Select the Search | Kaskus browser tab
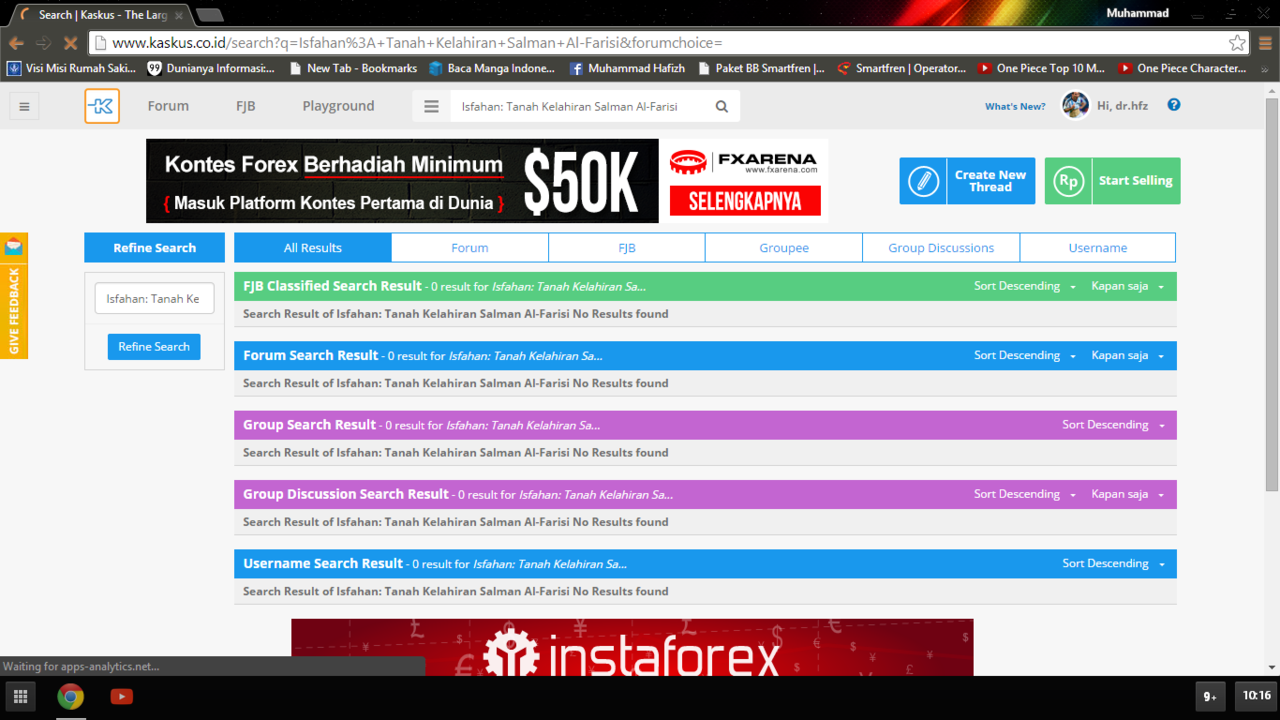1280x720 pixels. tap(100, 15)
